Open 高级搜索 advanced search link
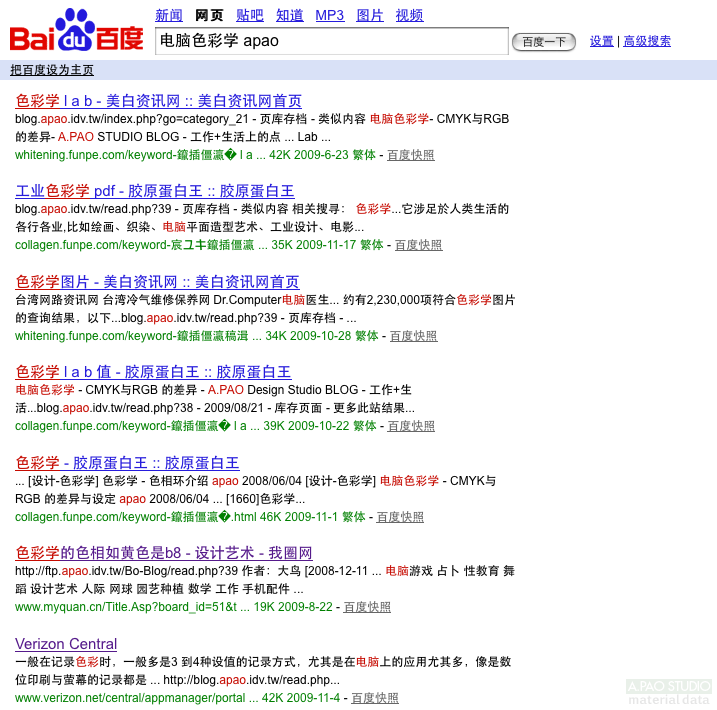Screen dimensions: 717x710 pos(647,42)
